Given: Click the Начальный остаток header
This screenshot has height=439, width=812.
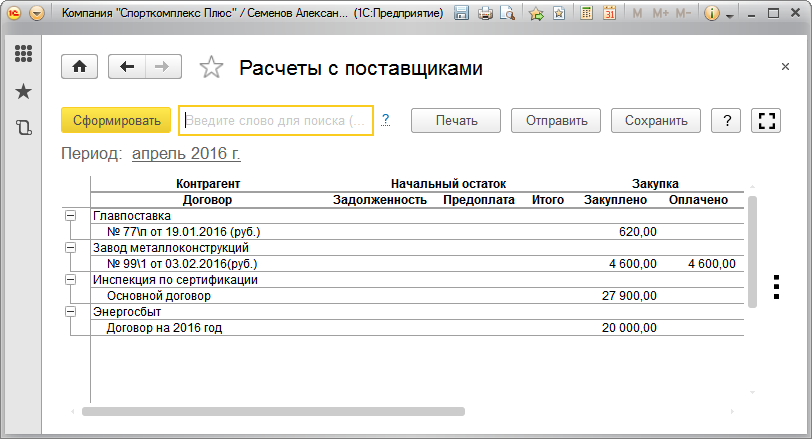Looking at the screenshot, I should click(x=448, y=184).
